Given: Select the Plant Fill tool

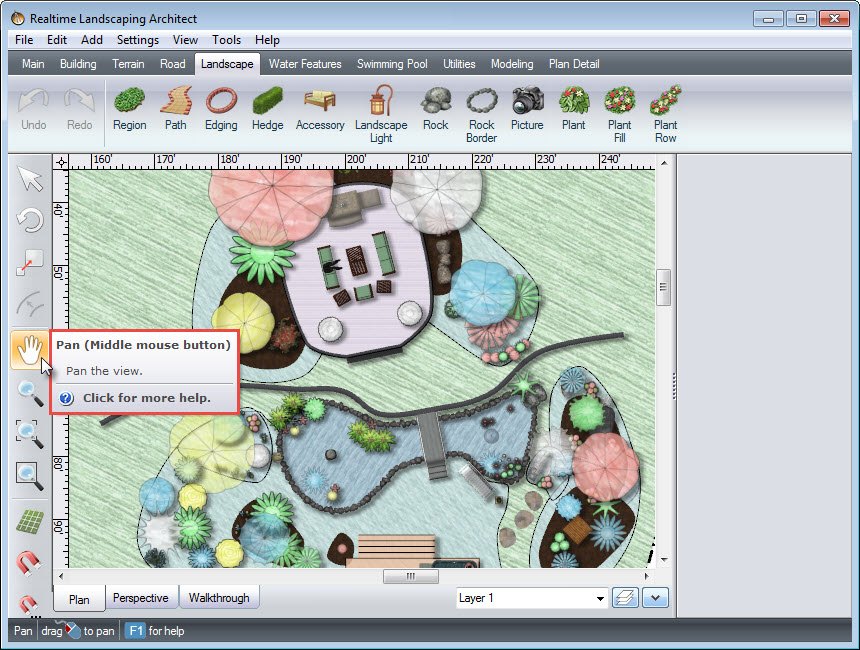Looking at the screenshot, I should point(619,114).
